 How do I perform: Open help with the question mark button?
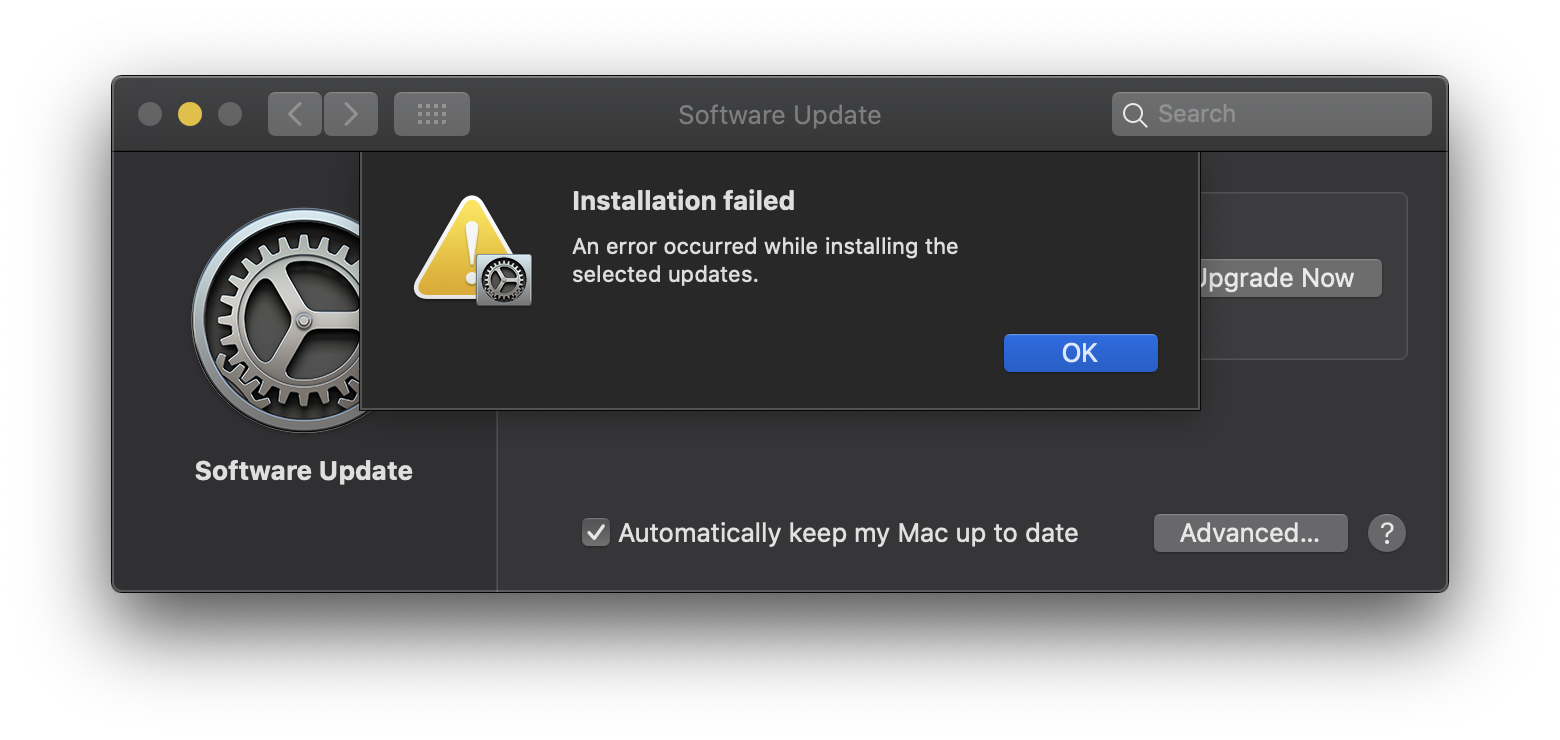(x=1387, y=533)
